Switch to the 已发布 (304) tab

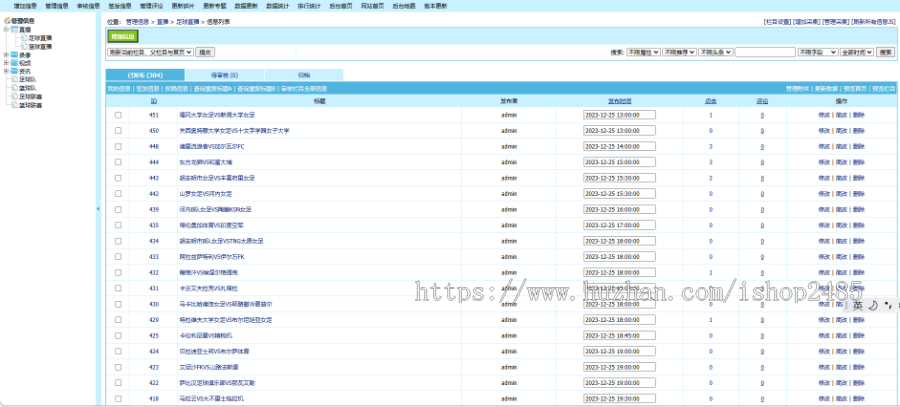click(x=145, y=75)
